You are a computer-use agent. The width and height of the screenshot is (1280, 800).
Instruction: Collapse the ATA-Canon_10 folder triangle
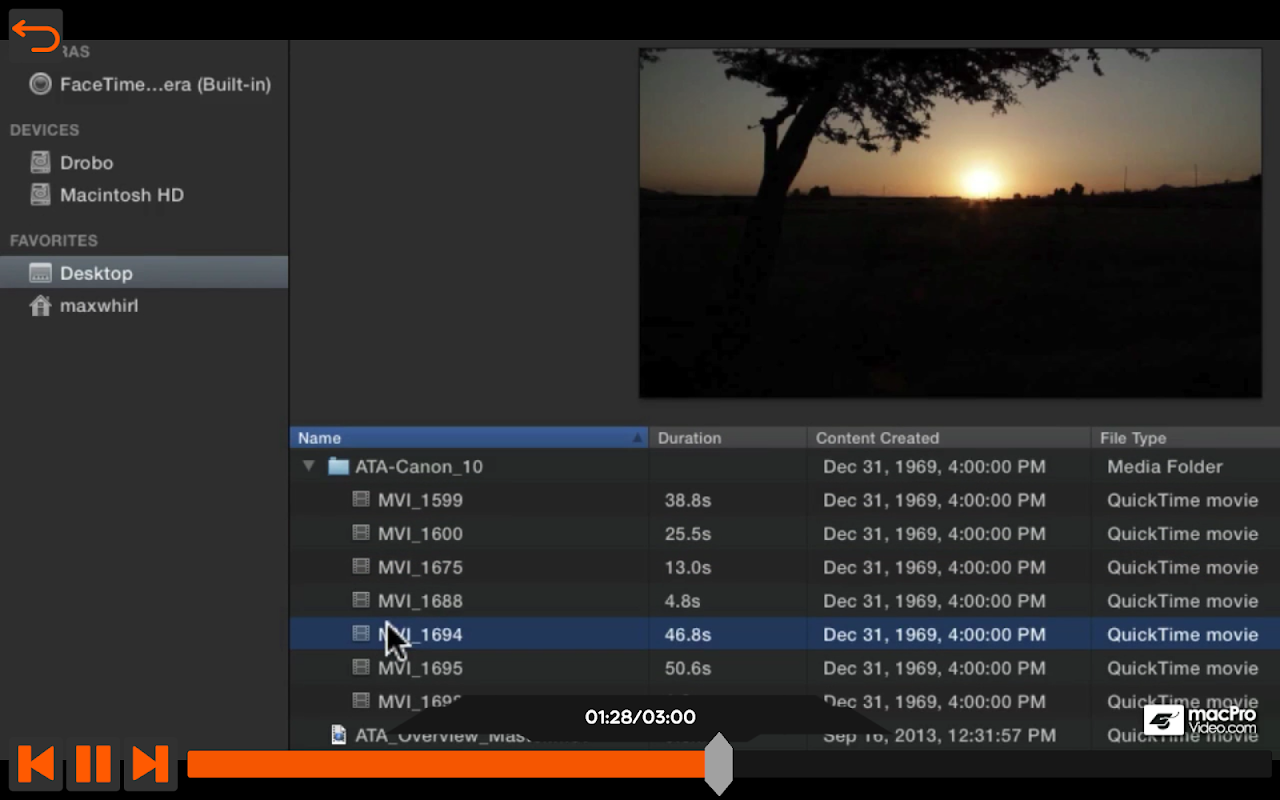coord(309,466)
